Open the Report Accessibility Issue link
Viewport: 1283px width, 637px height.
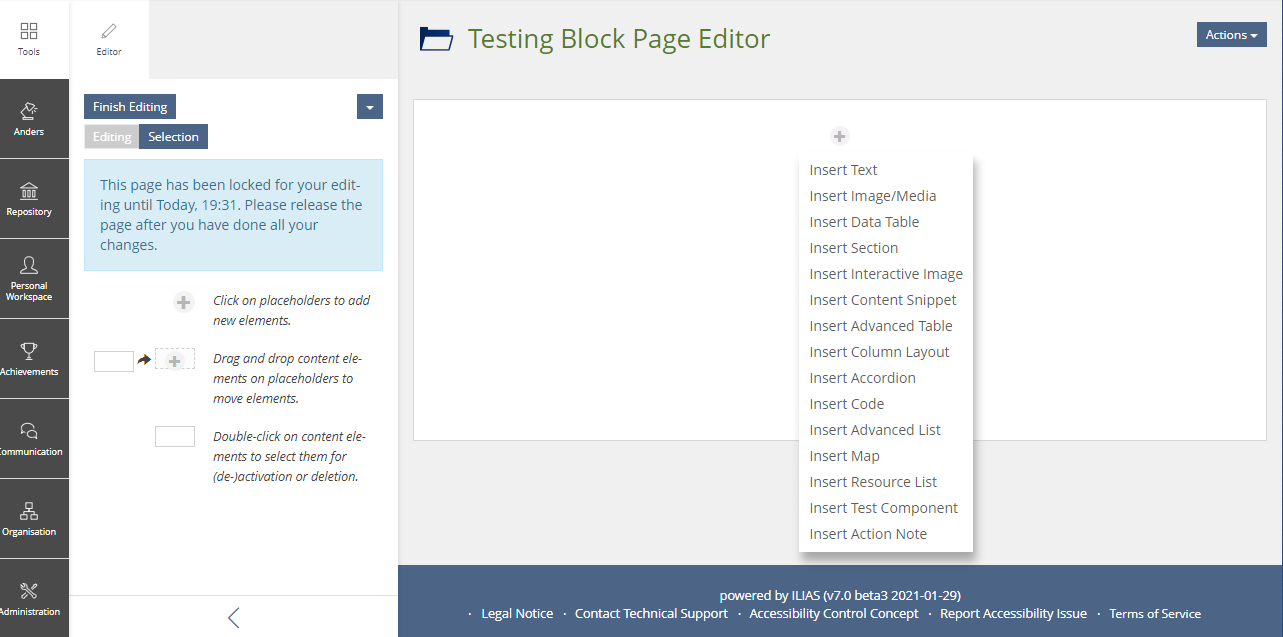(x=1013, y=614)
